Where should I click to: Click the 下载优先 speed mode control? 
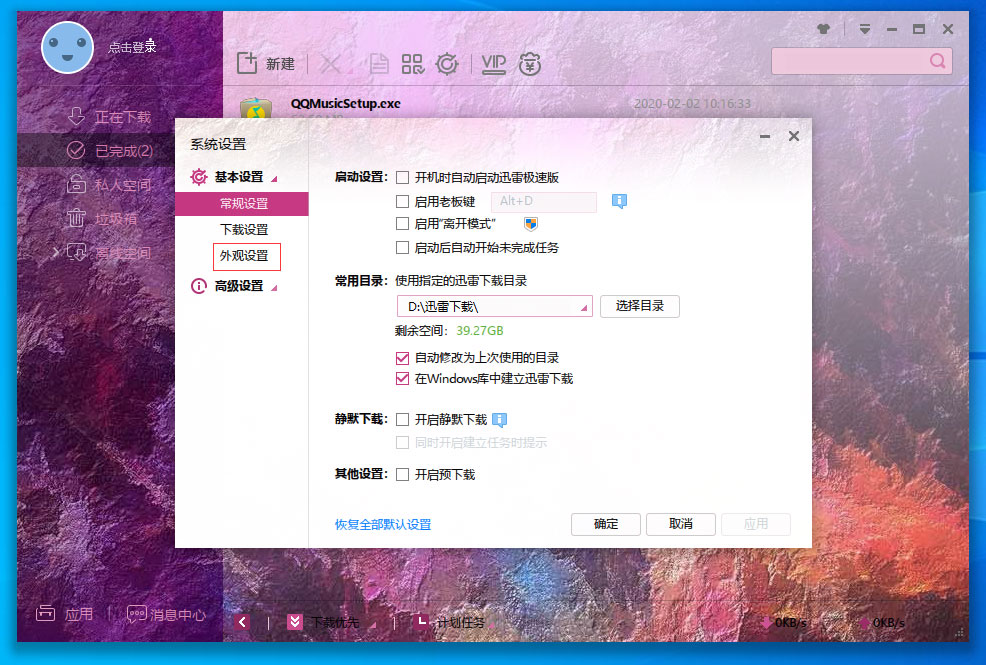tap(330, 621)
